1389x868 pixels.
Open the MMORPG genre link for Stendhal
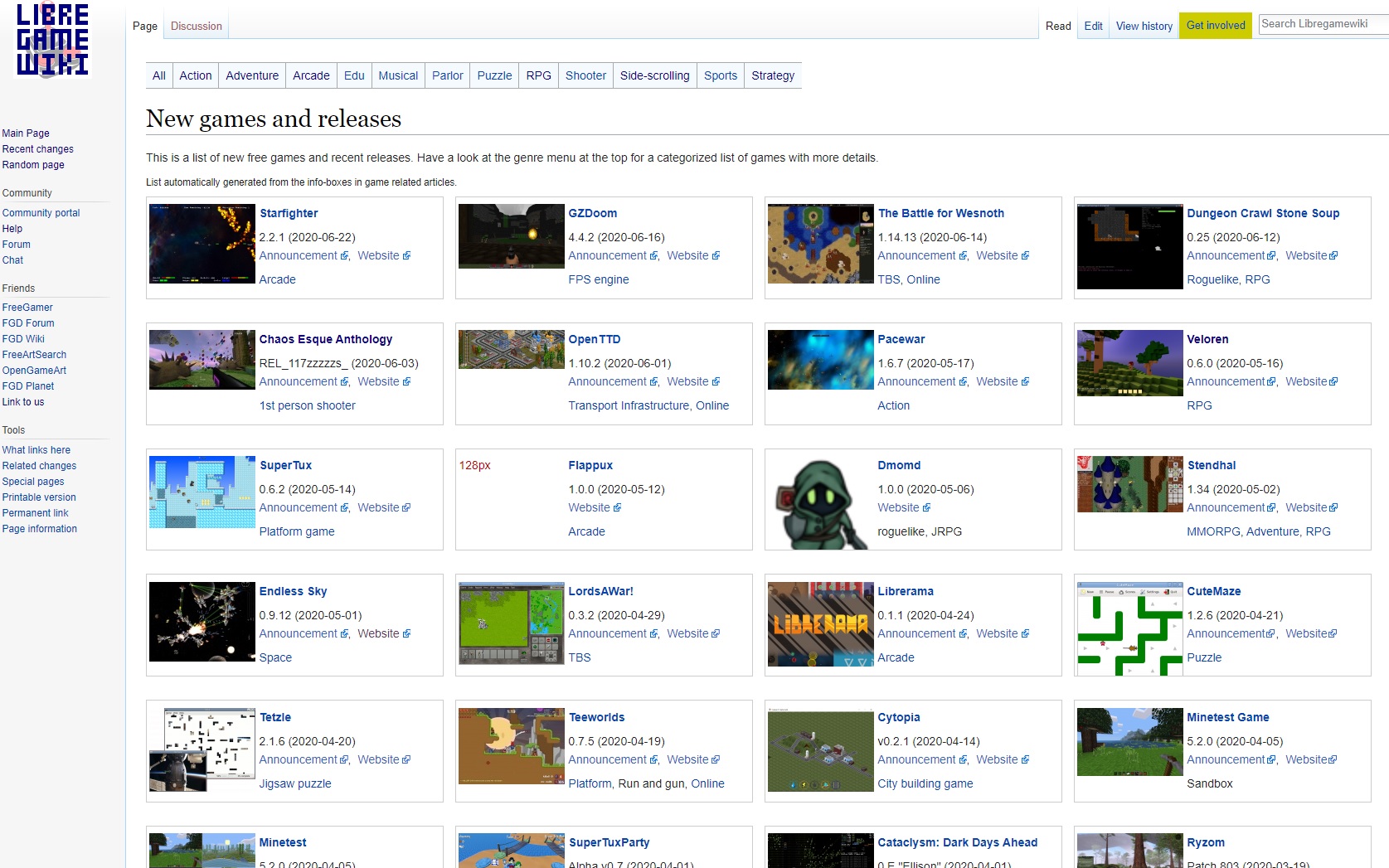point(1213,531)
